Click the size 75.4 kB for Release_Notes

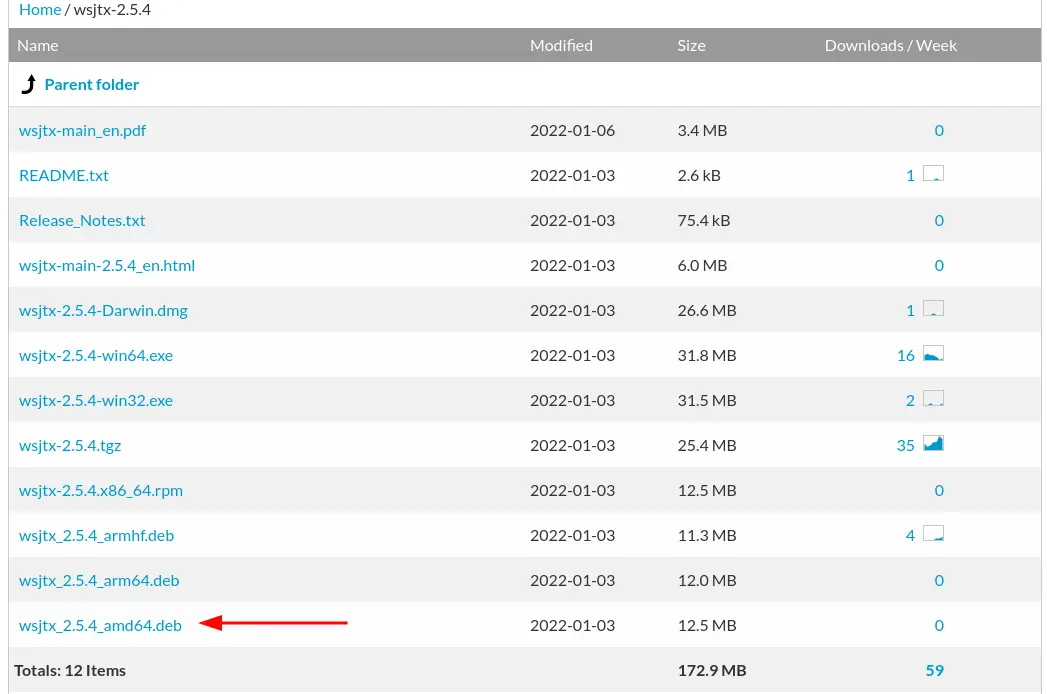coord(704,220)
